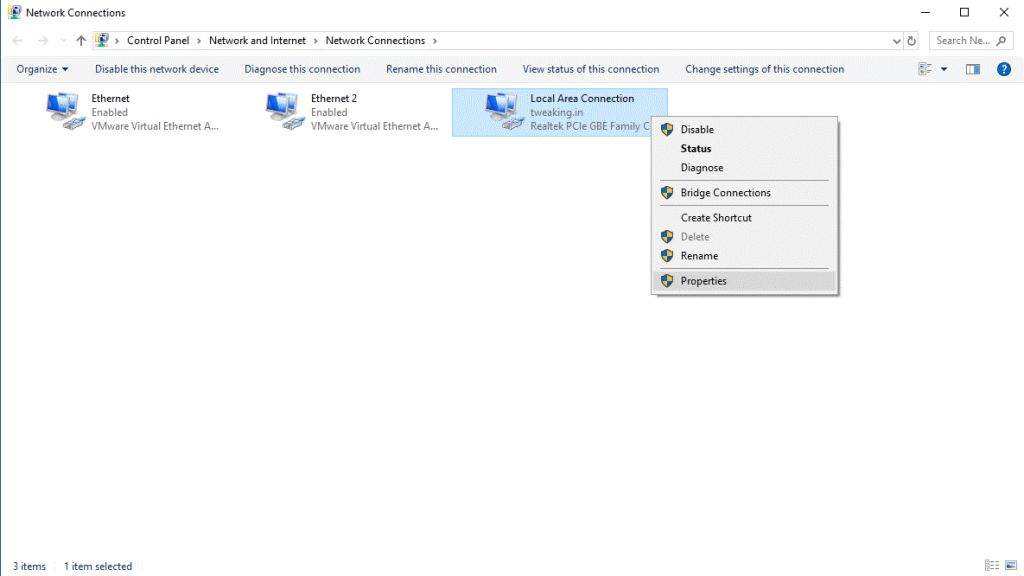Image resolution: width=1024 pixels, height=576 pixels.
Task: Maximize the Network Connections window
Action: pyautogui.click(x=964, y=12)
